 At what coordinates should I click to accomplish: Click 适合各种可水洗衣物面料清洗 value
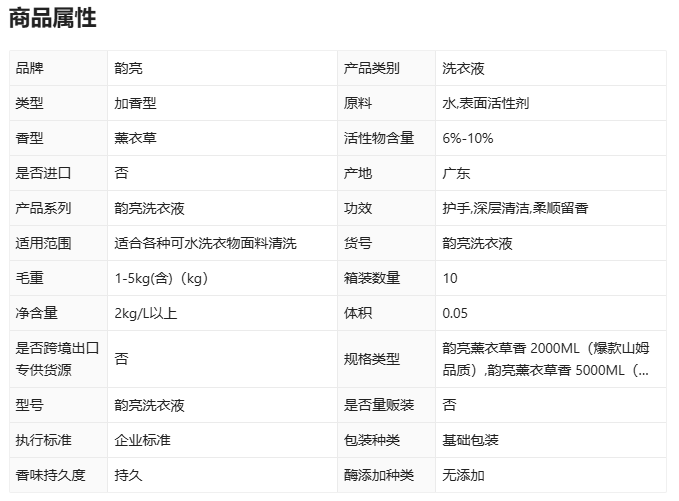205,243
